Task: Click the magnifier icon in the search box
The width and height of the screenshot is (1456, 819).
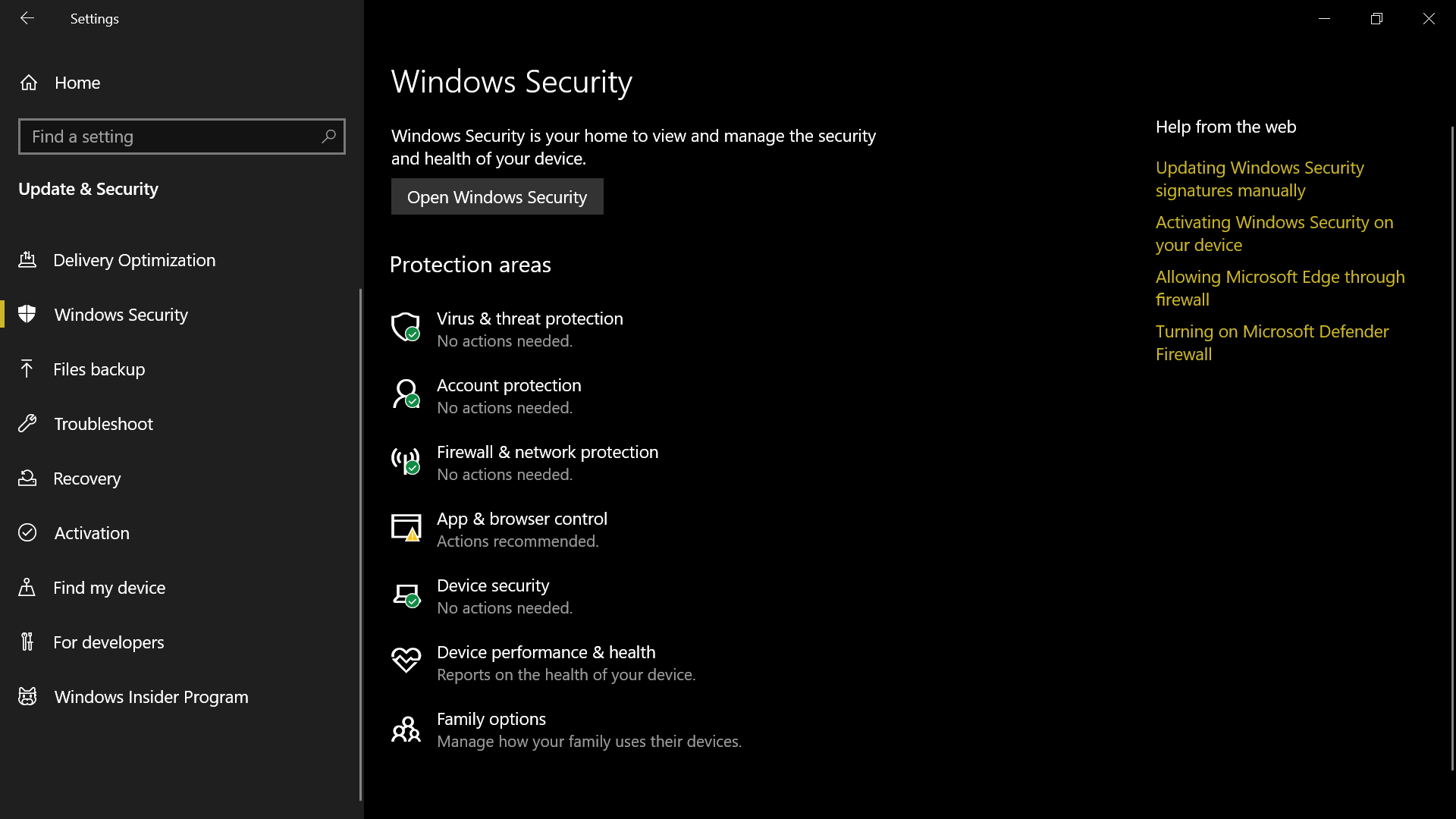Action: [328, 136]
